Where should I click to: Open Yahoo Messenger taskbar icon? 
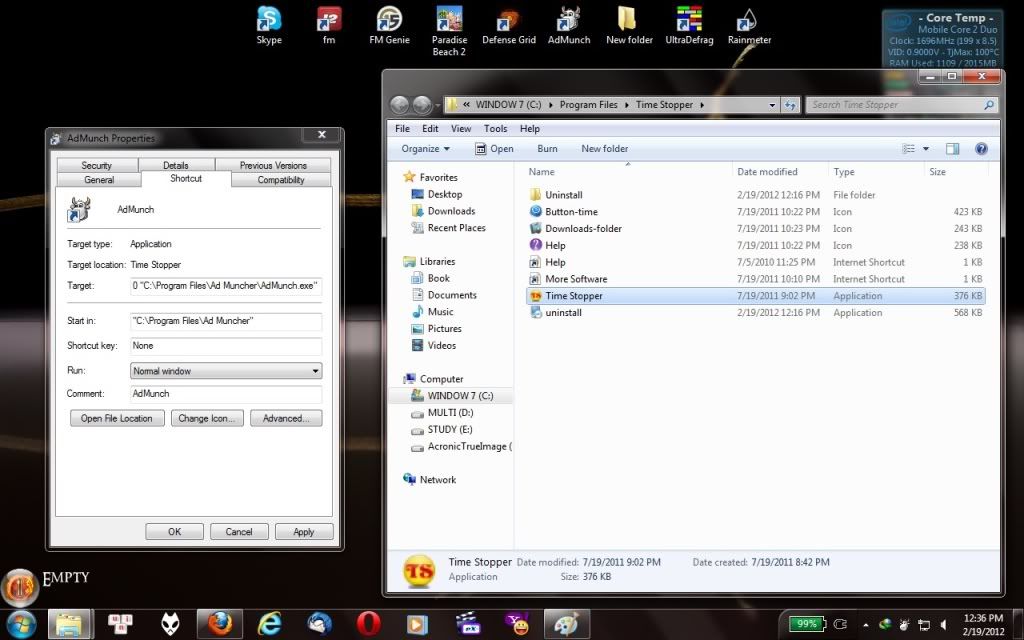(x=517, y=624)
